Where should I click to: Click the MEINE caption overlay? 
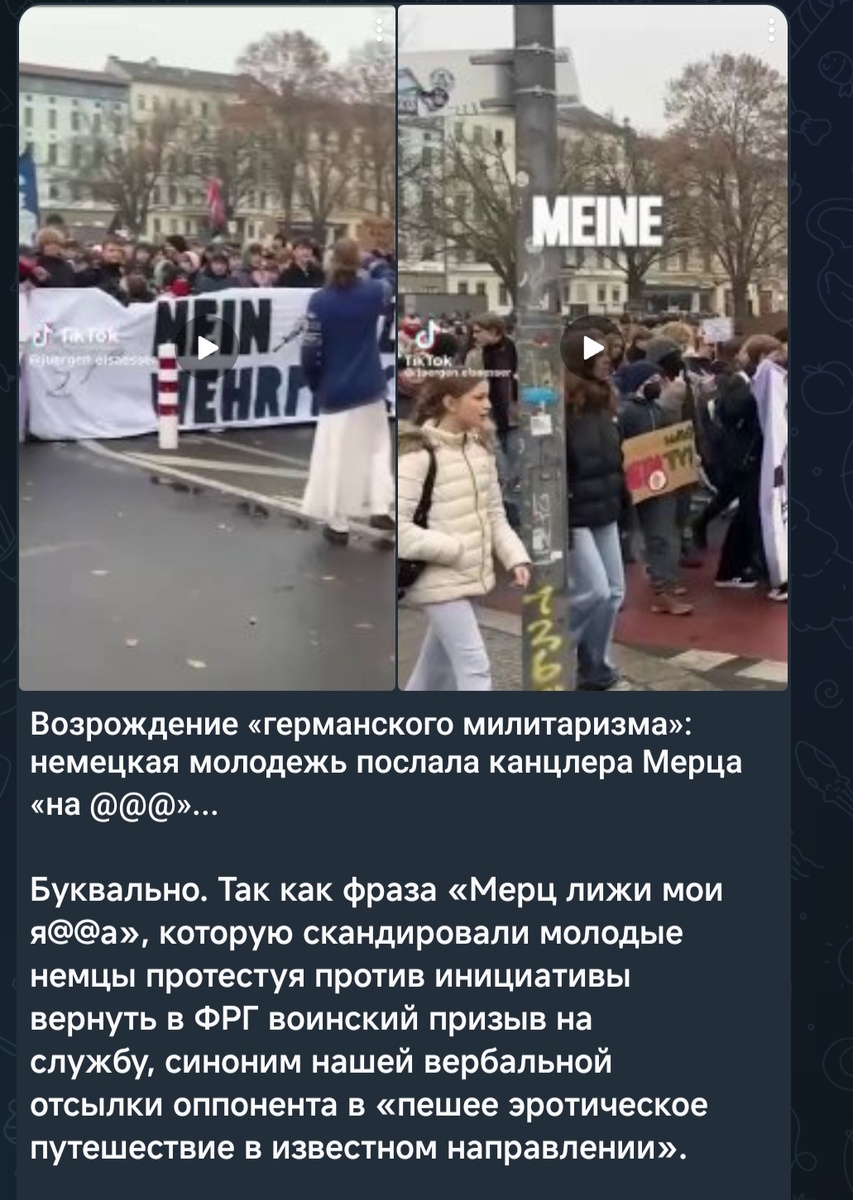click(597, 222)
